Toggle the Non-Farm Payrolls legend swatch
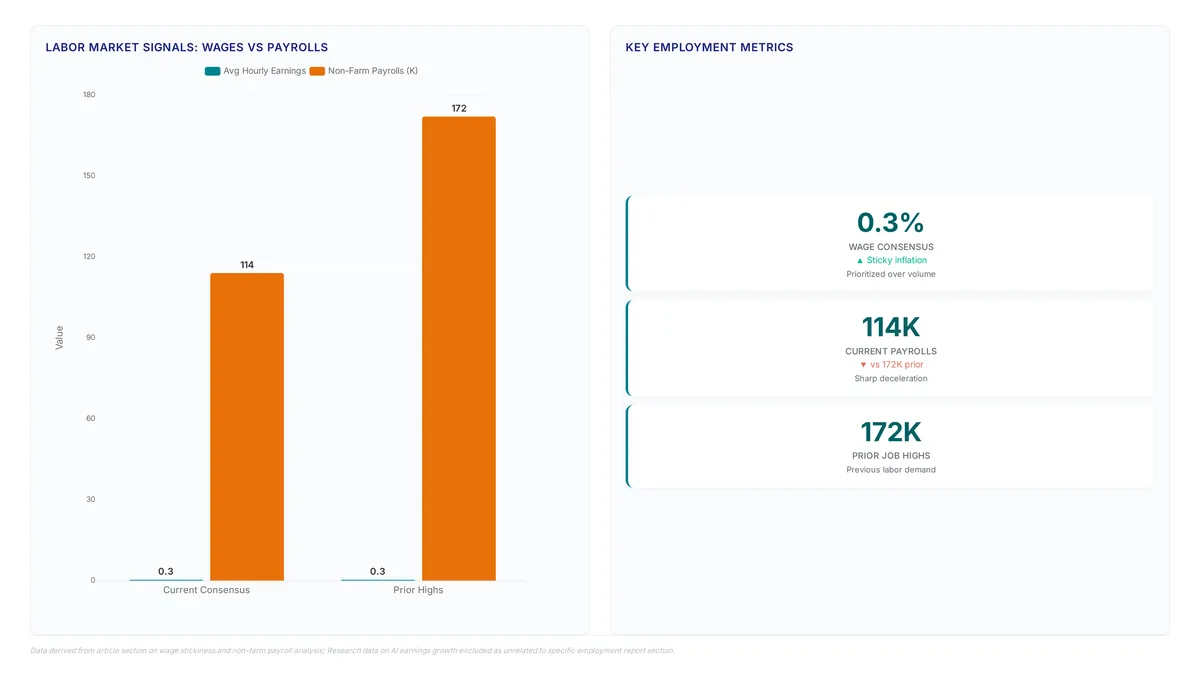 [317, 71]
